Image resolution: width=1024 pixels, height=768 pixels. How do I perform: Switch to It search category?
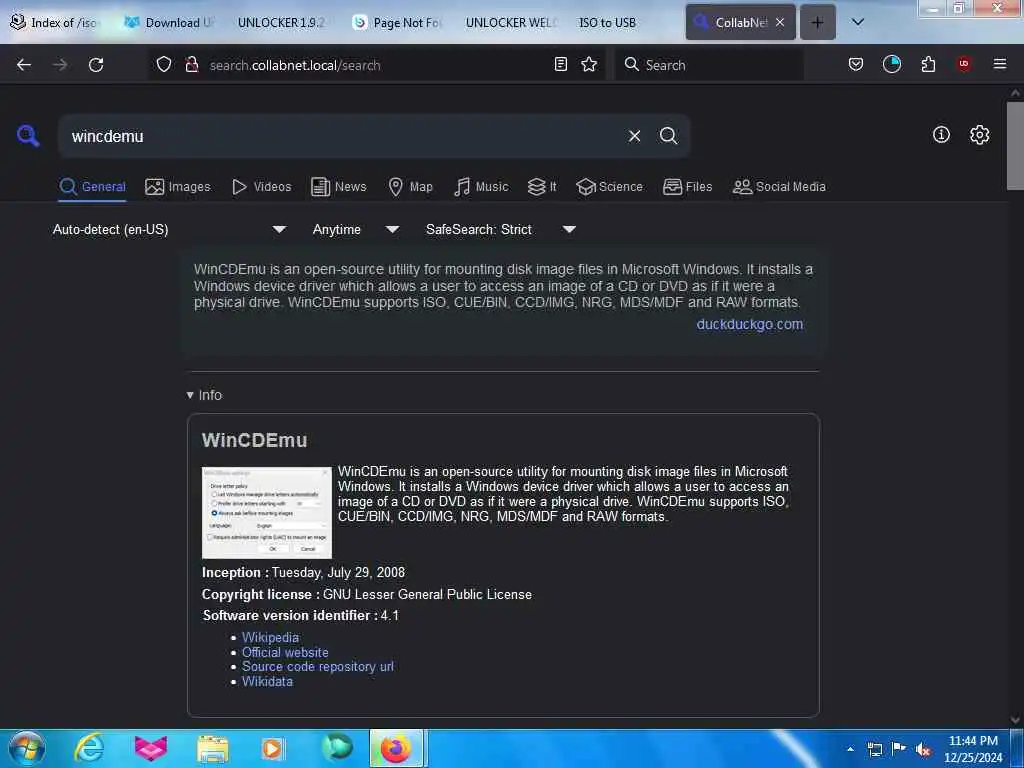coord(542,187)
